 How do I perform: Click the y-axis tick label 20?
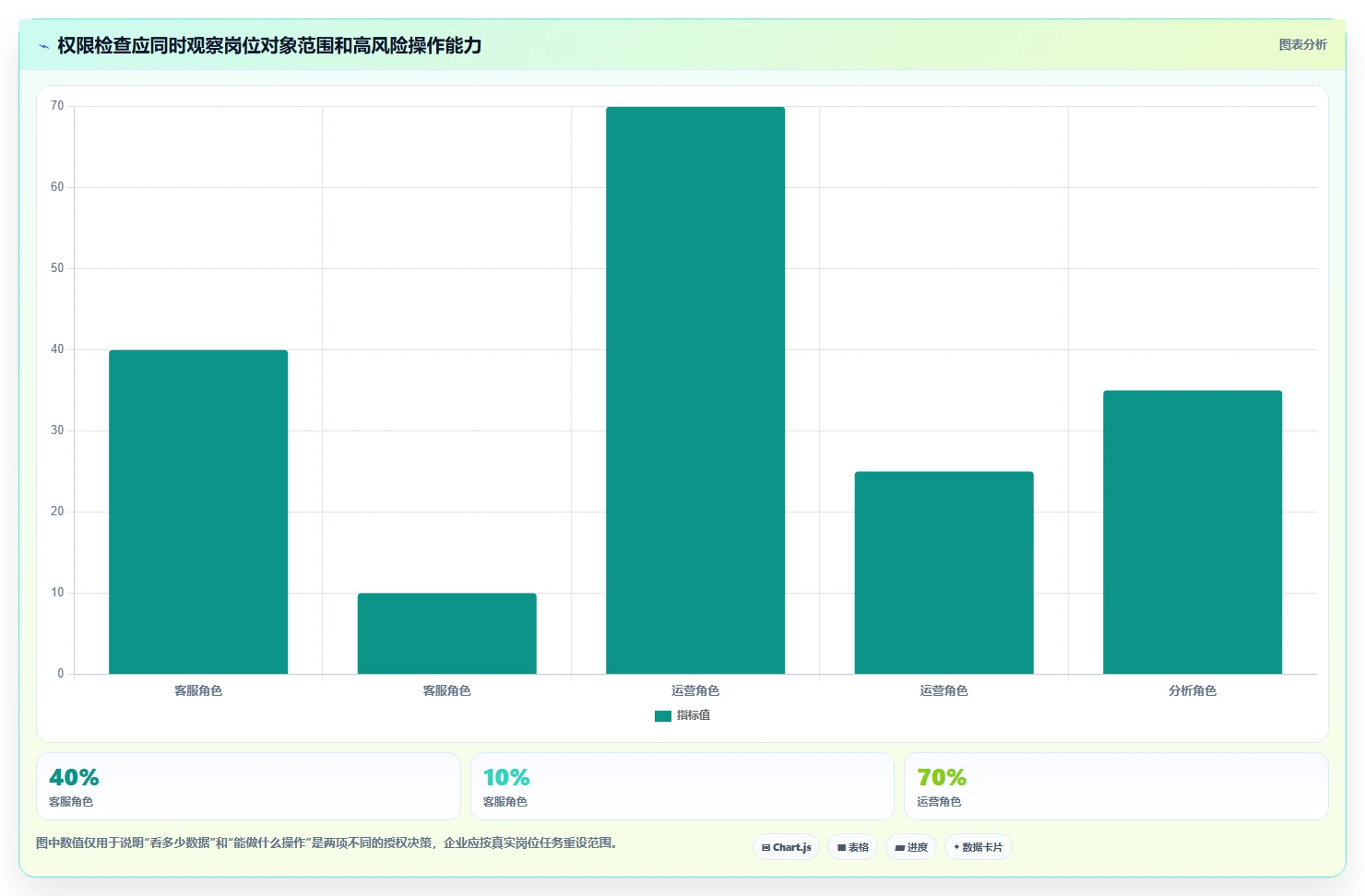[57, 512]
